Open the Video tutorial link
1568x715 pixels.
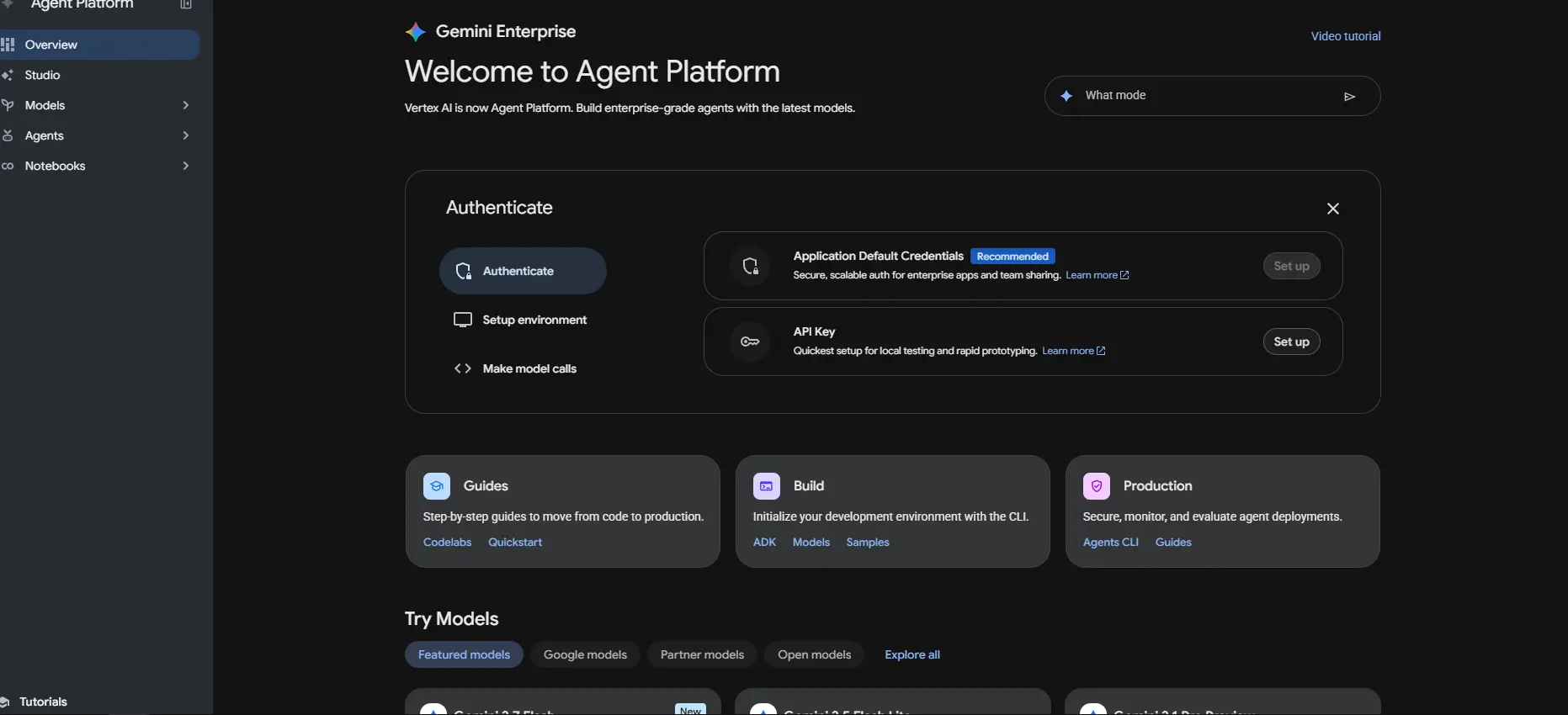coord(1346,36)
